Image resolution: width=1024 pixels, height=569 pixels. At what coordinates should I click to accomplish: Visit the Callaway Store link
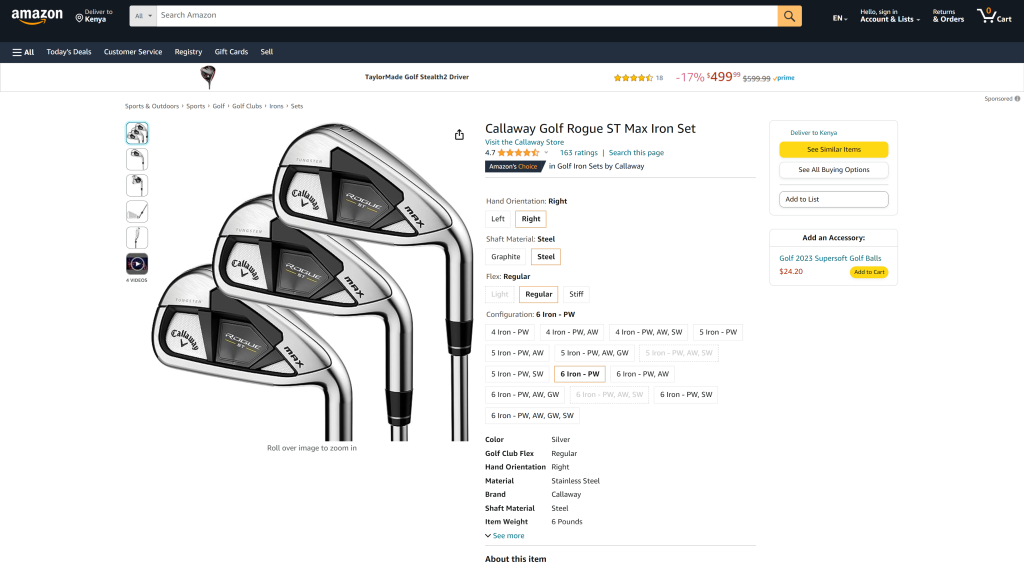524,142
